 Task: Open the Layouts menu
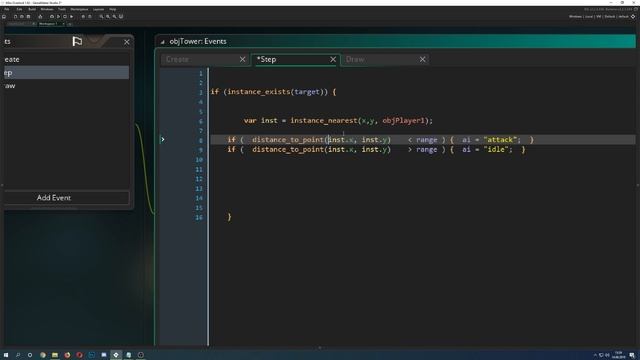[98, 9]
